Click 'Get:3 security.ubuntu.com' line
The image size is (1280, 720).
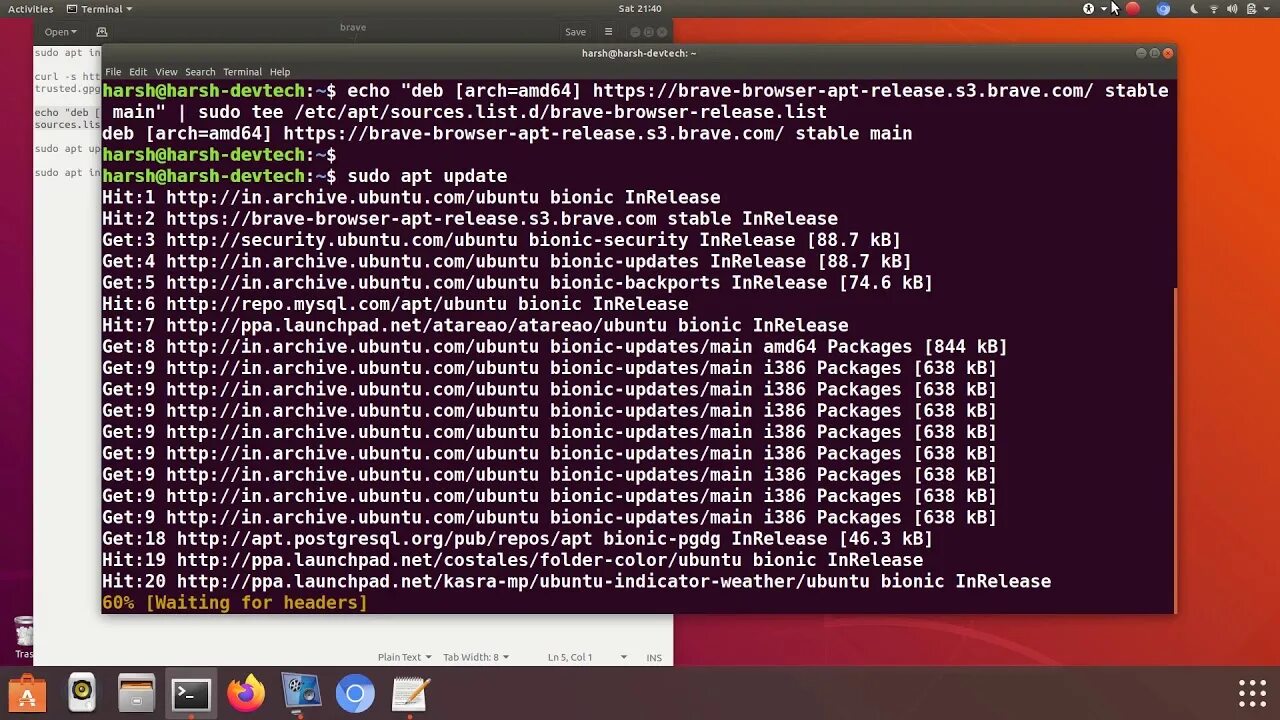[501, 240]
